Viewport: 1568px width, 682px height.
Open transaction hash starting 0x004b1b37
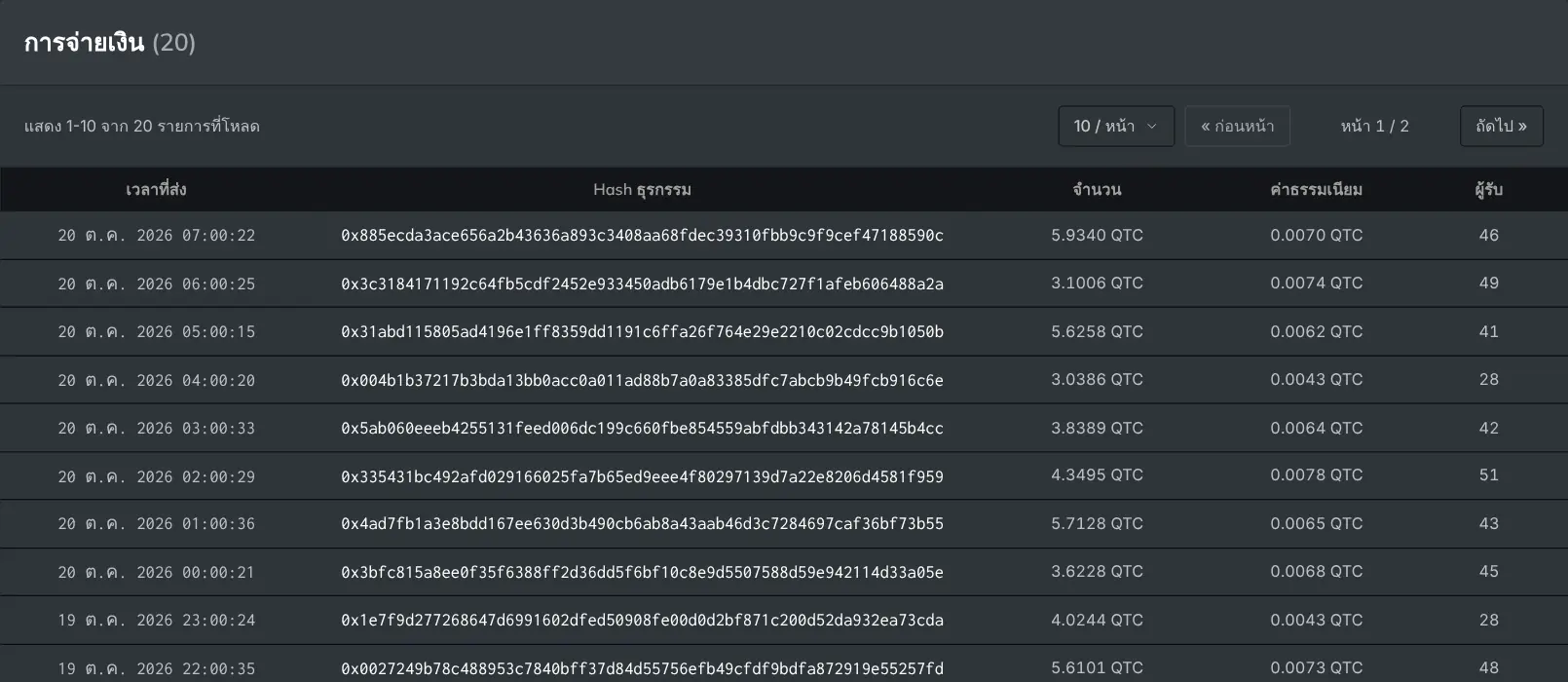tap(642, 380)
